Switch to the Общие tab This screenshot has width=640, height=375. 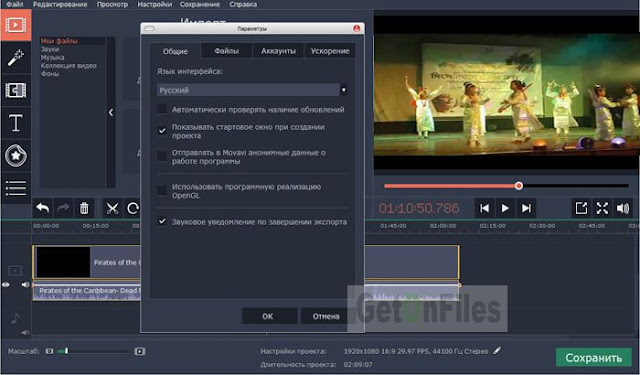click(x=175, y=51)
